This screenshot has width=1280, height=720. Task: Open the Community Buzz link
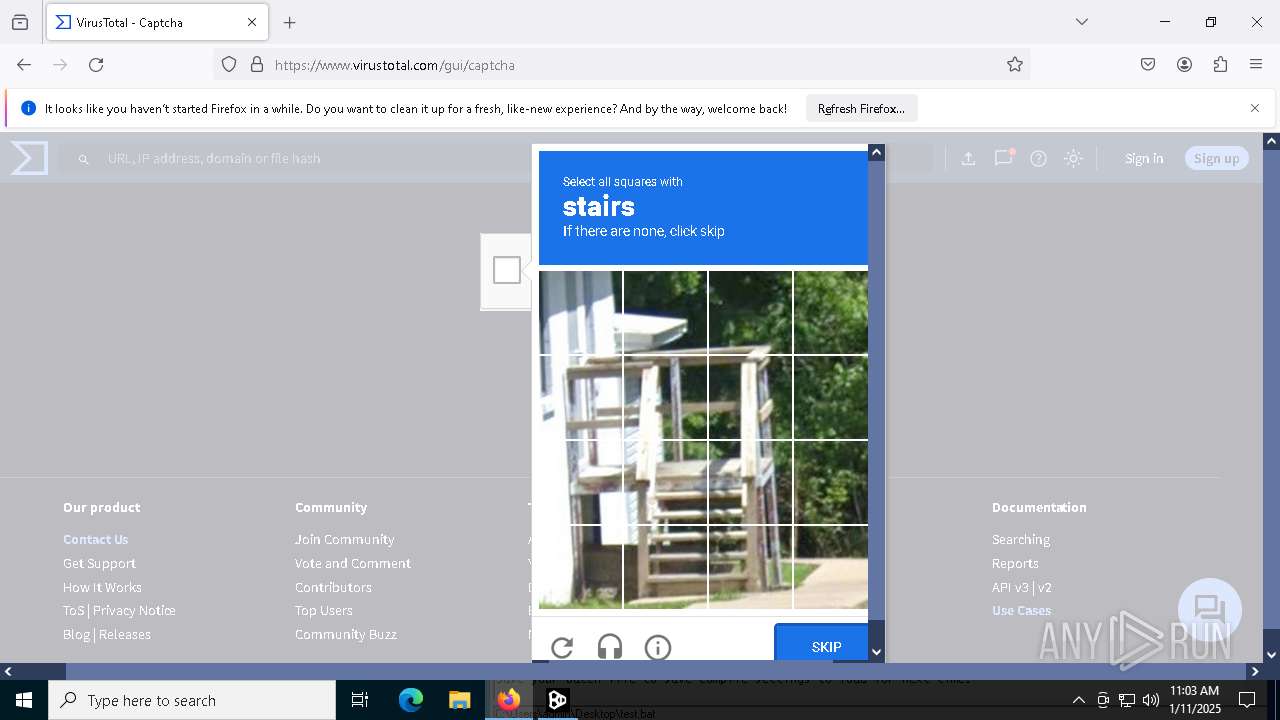pos(346,634)
